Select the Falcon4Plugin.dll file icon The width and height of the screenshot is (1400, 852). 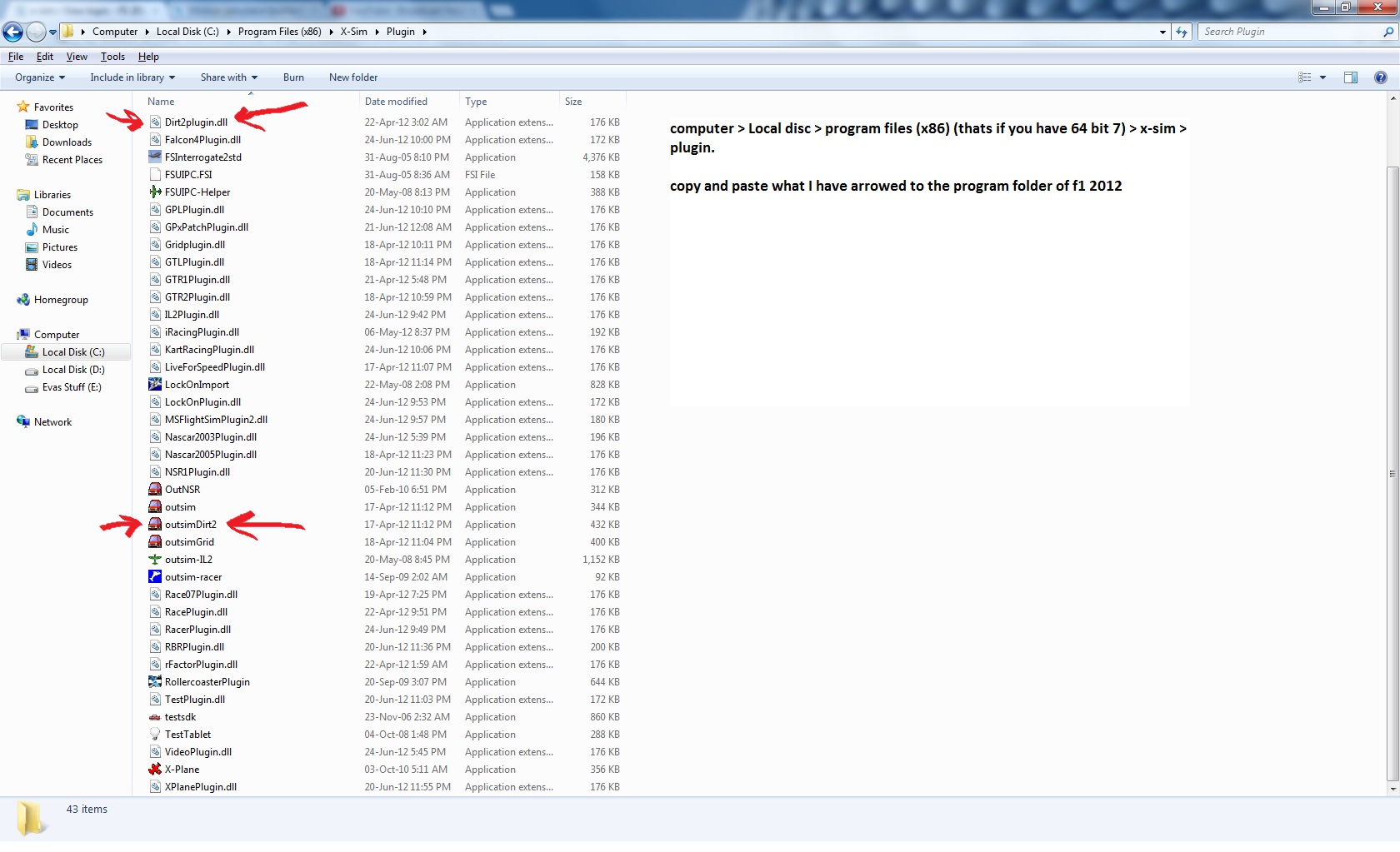point(155,140)
